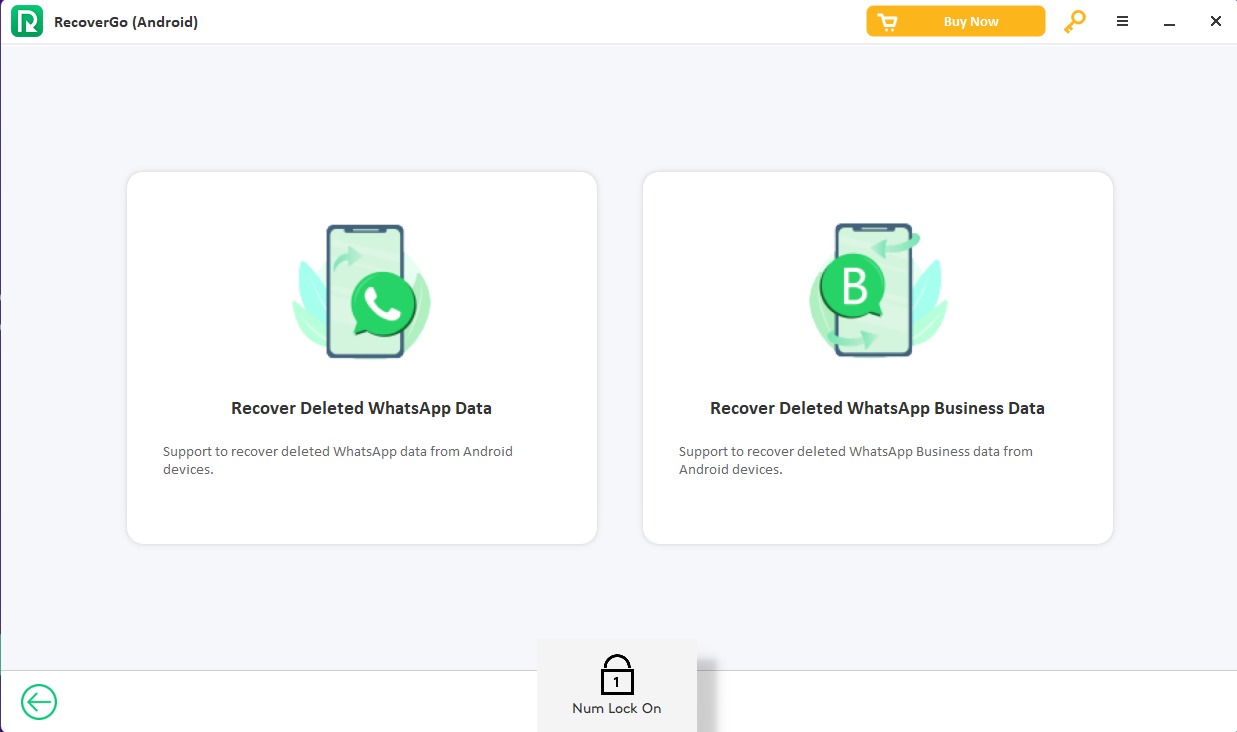1237x732 pixels.
Task: Close the RecoverGo application window
Action: point(1216,21)
